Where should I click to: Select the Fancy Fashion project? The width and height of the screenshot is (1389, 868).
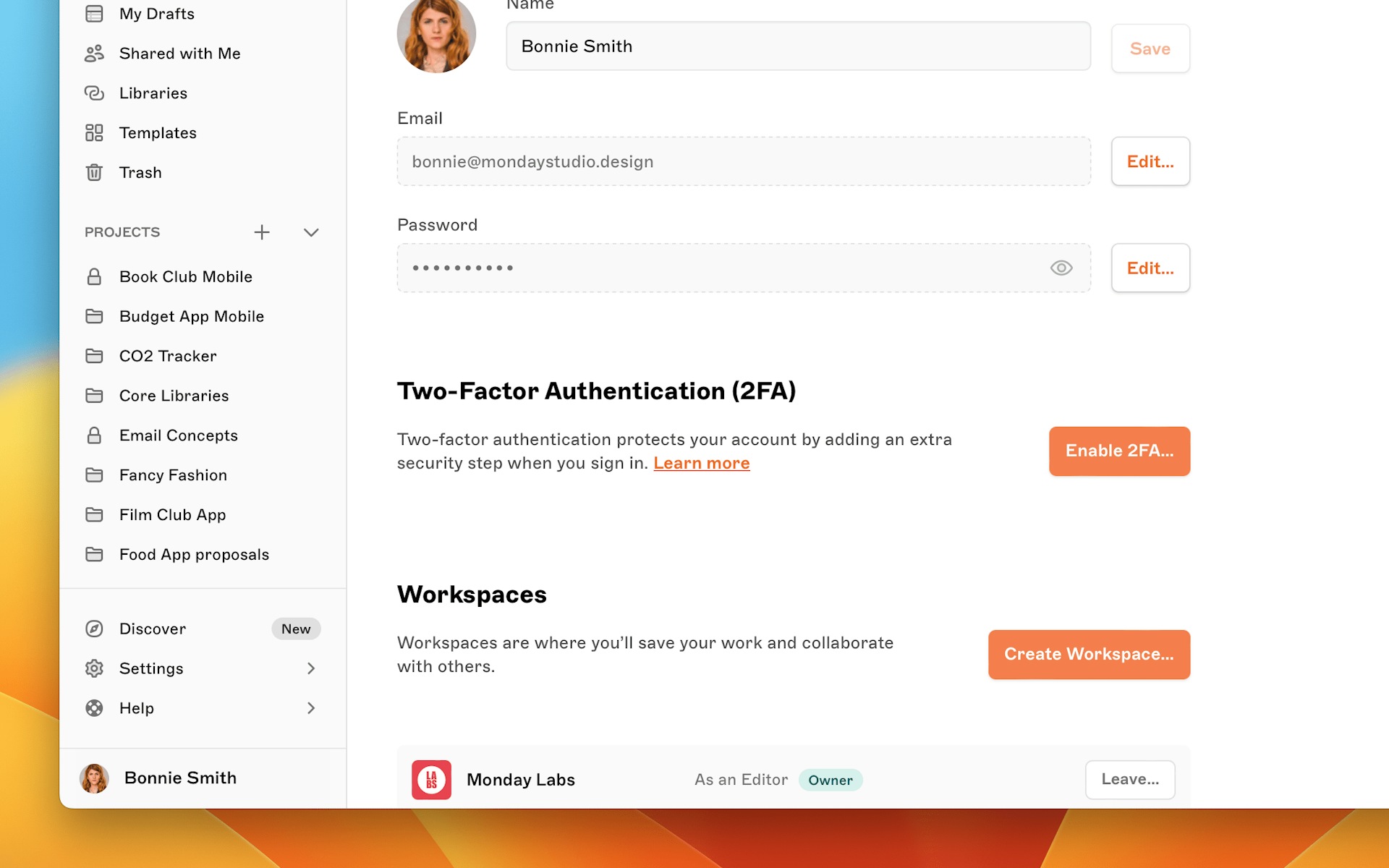coord(173,475)
